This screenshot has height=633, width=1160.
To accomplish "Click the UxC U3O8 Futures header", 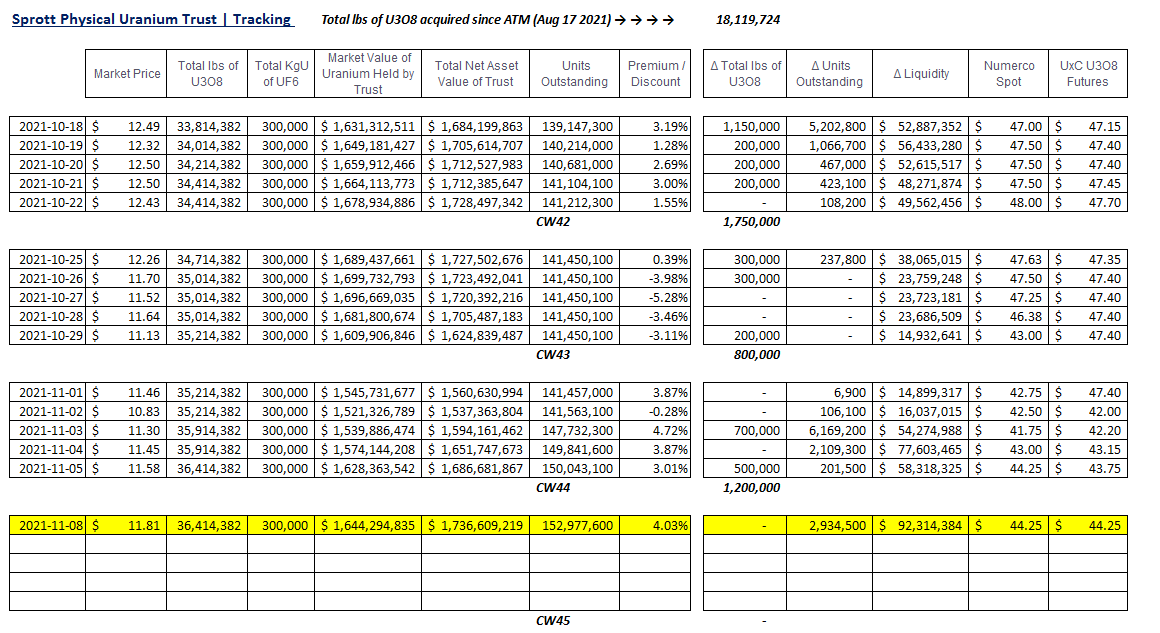I will 1088,74.
